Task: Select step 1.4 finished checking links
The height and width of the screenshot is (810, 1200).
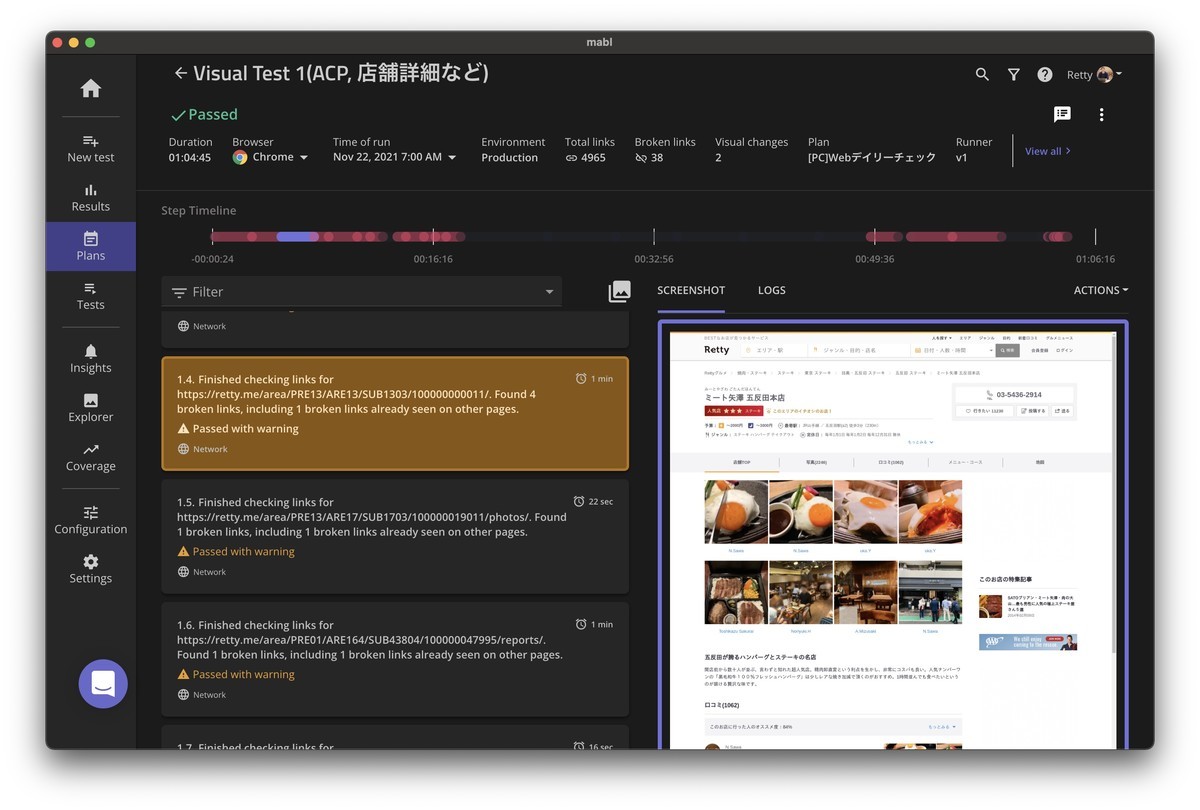Action: (x=395, y=413)
